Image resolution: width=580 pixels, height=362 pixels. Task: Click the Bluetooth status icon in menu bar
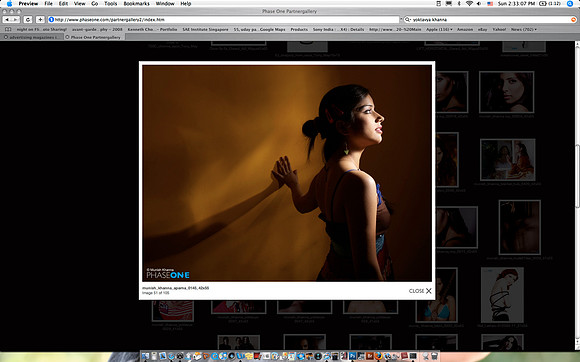[459, 4]
